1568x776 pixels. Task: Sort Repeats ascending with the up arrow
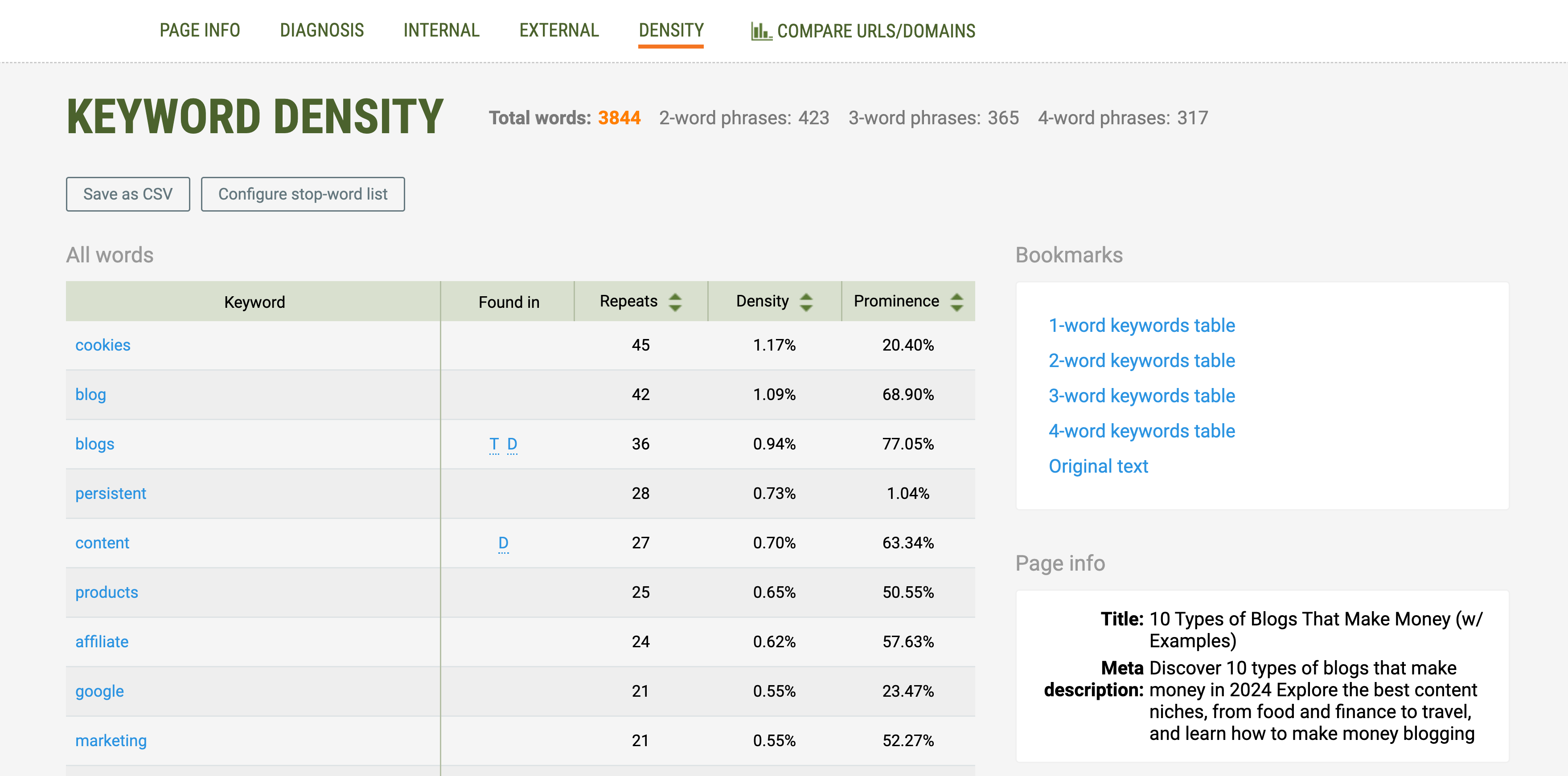click(676, 295)
